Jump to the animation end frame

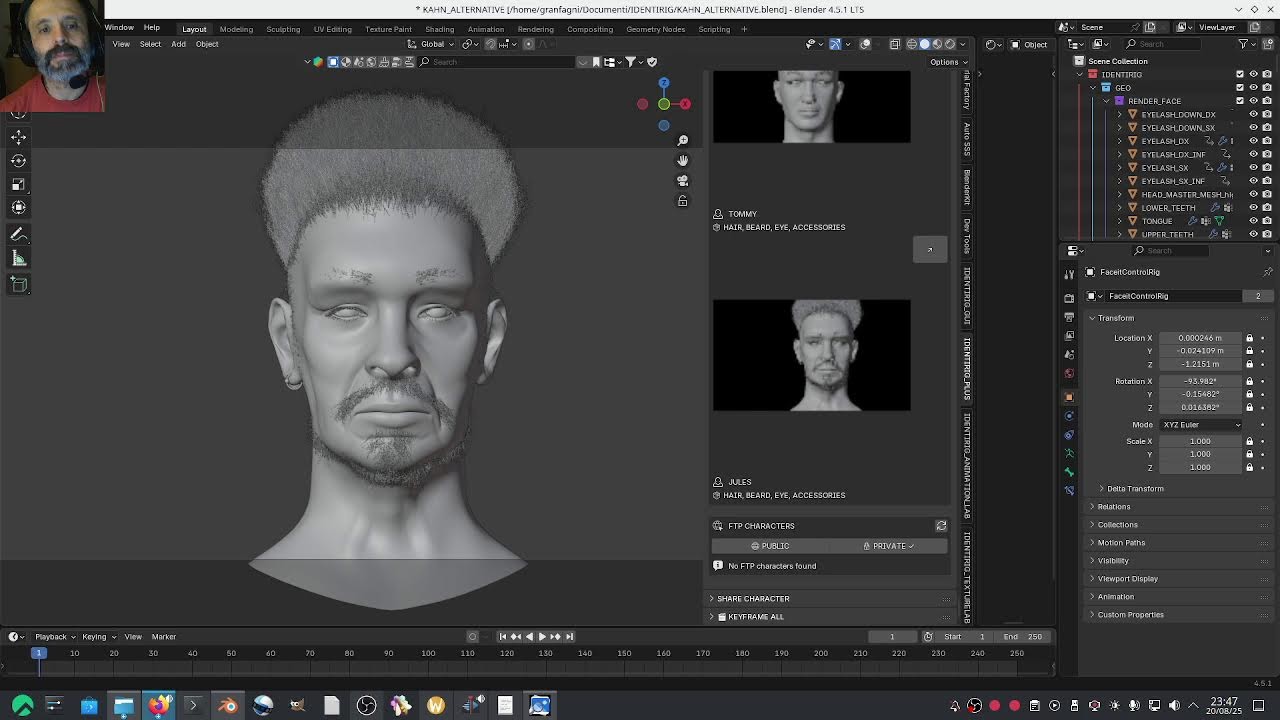(569, 637)
